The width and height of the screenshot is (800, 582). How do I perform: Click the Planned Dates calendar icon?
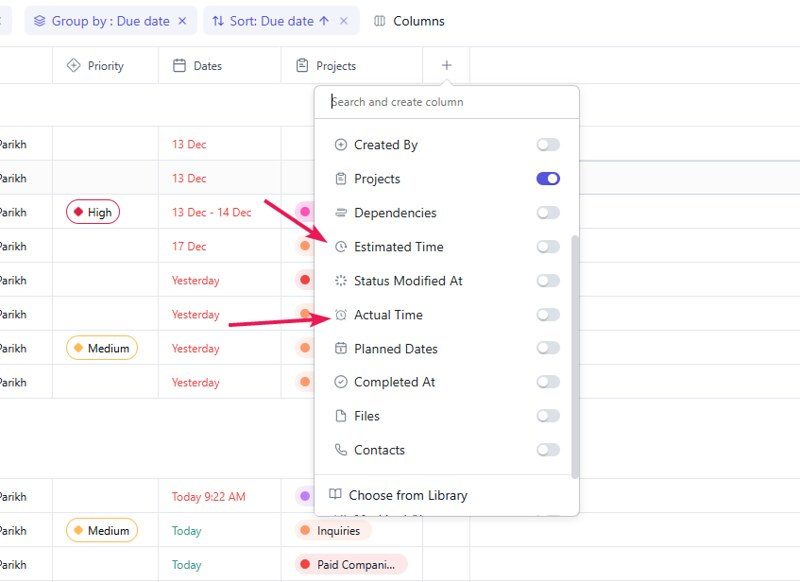[x=341, y=349]
